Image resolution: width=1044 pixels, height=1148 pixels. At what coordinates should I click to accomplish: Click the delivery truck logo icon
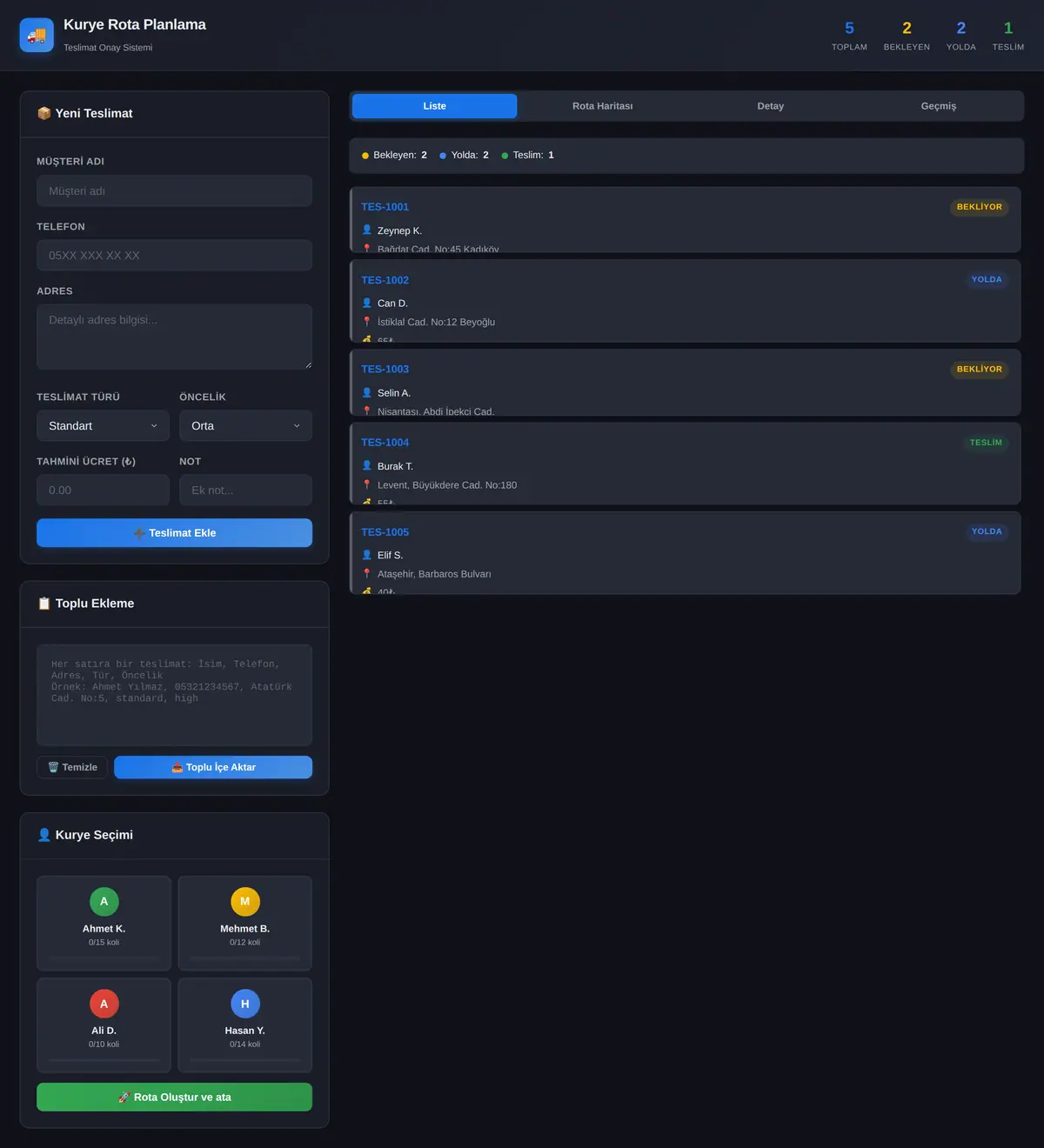click(37, 36)
